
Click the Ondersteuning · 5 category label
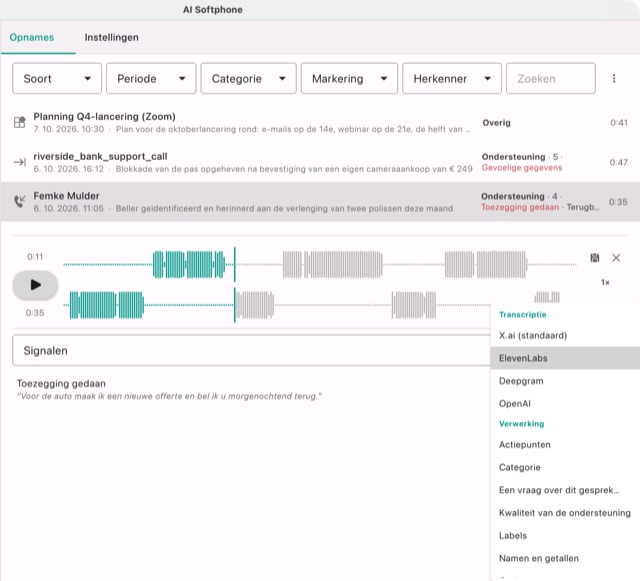[x=522, y=157]
